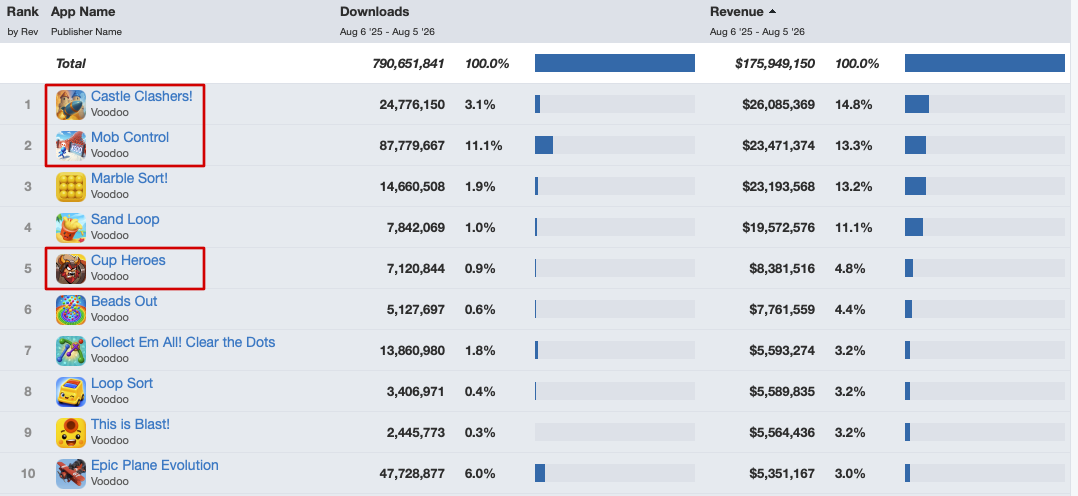
Task: Open the Castle Clashers! link
Action: (x=142, y=96)
